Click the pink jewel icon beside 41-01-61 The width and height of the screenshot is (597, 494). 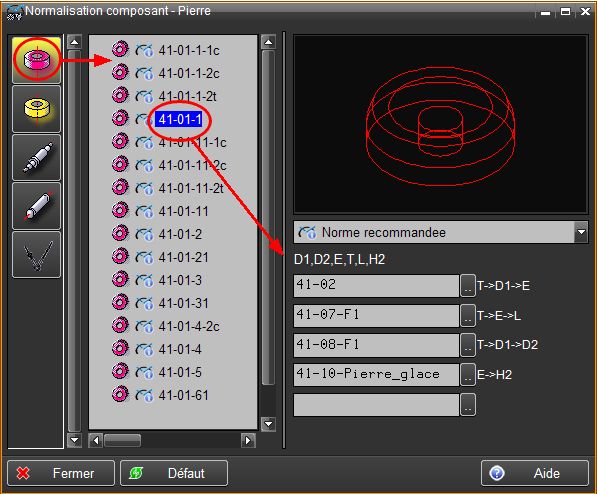pos(120,394)
